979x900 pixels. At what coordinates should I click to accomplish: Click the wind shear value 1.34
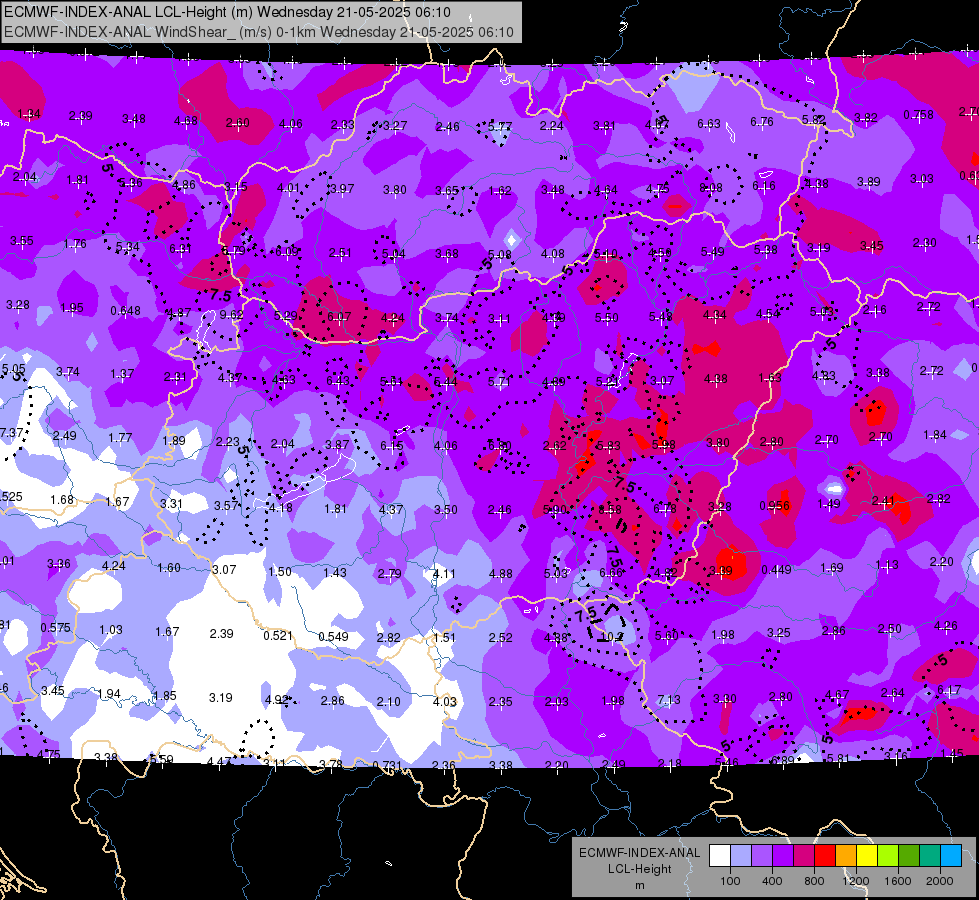(29, 114)
